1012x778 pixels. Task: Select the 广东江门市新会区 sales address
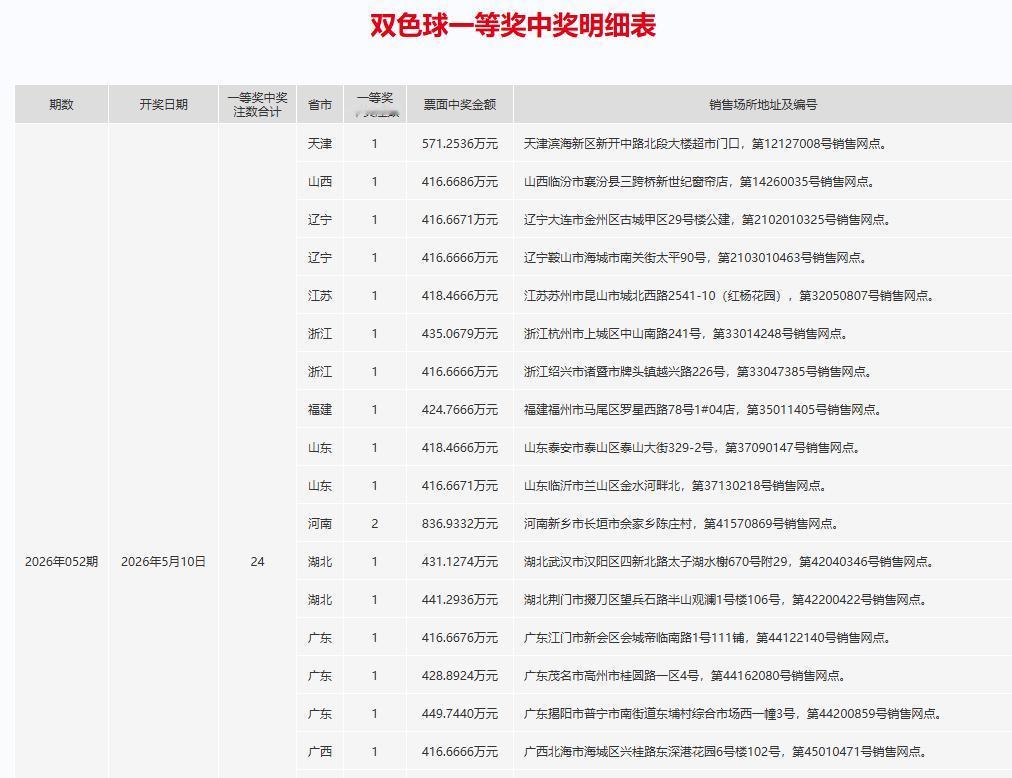(x=708, y=638)
